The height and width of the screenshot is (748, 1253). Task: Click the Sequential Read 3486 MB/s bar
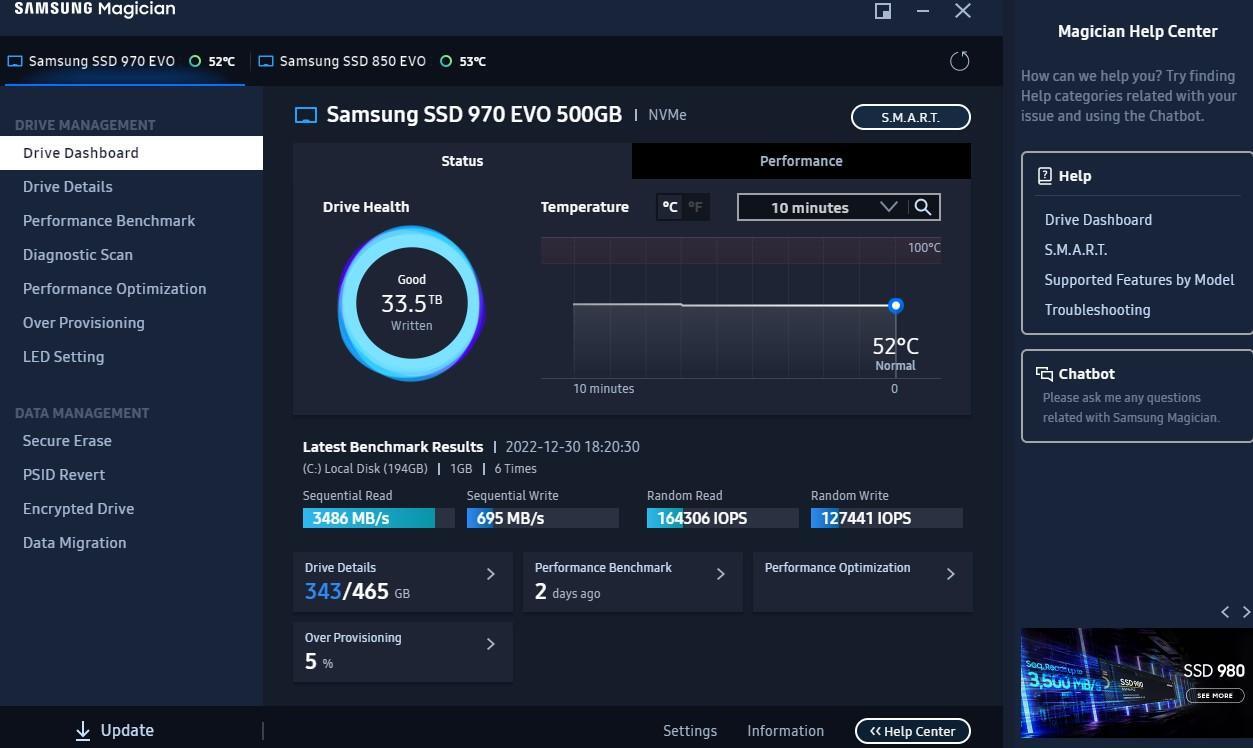(378, 518)
